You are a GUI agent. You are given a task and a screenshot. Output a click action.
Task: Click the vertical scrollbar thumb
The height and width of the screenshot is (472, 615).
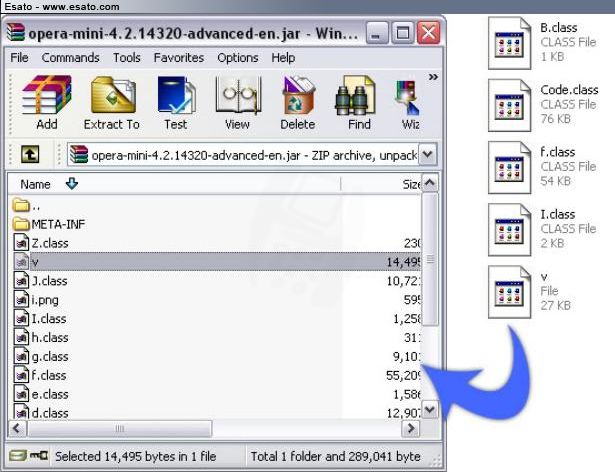tap(430, 259)
